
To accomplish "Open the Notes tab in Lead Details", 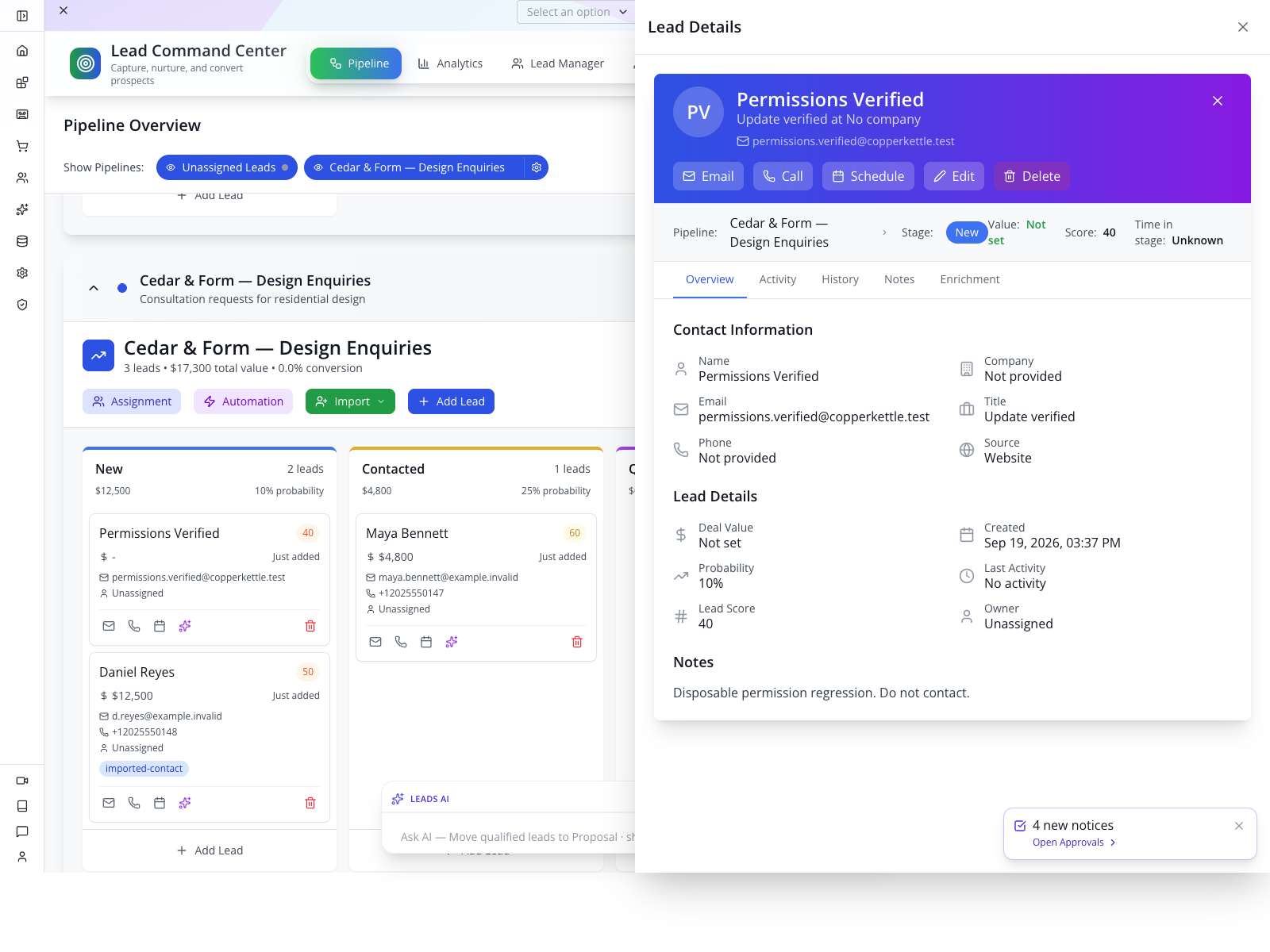I will pos(899,279).
